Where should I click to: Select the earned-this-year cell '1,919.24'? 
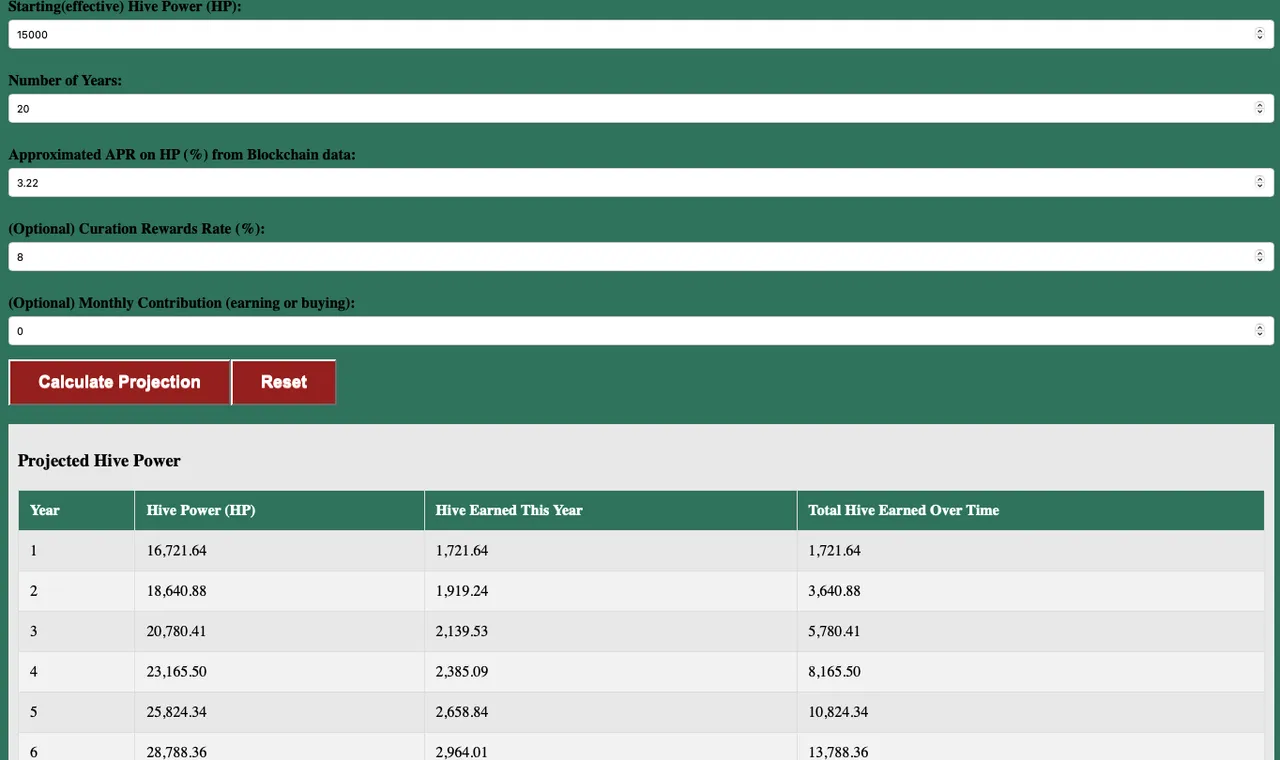pyautogui.click(x=611, y=591)
